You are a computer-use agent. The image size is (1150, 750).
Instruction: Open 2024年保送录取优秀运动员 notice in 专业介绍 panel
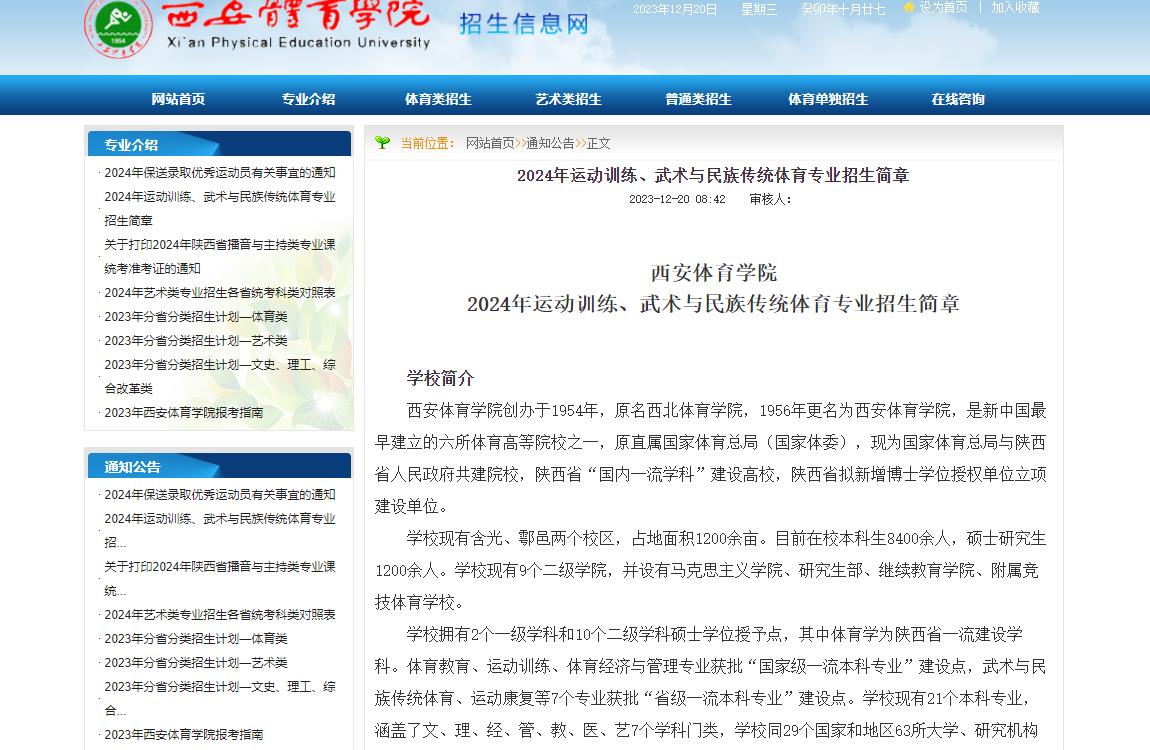click(x=219, y=172)
